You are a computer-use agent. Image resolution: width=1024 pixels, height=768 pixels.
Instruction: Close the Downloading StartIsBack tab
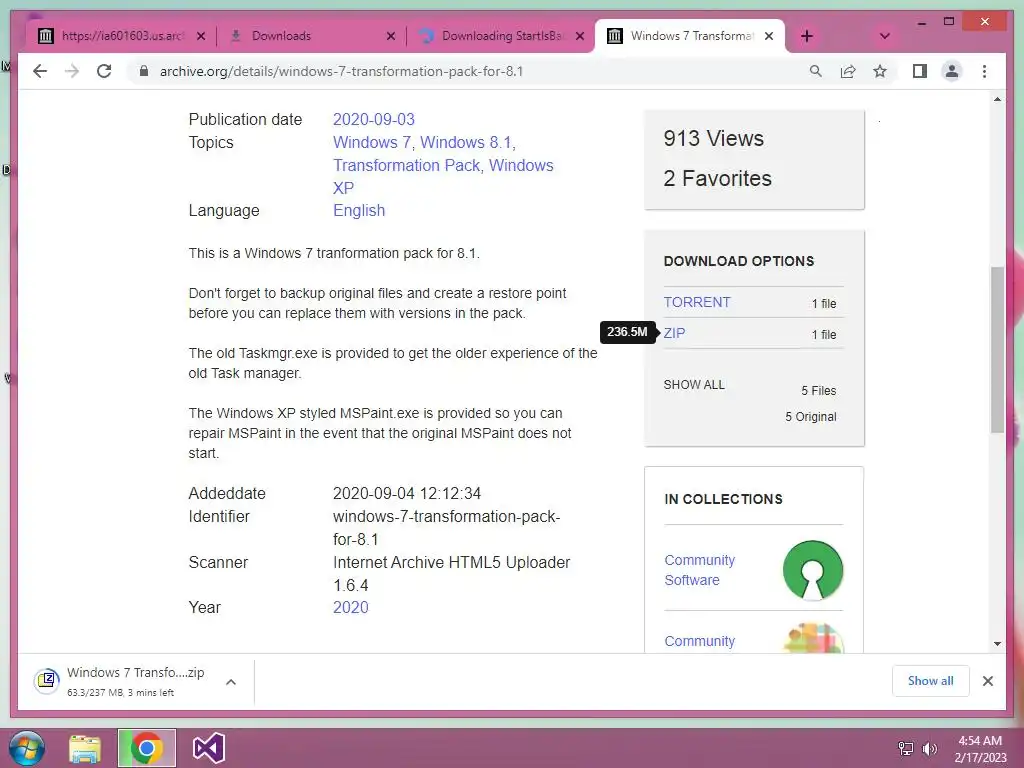click(x=579, y=36)
